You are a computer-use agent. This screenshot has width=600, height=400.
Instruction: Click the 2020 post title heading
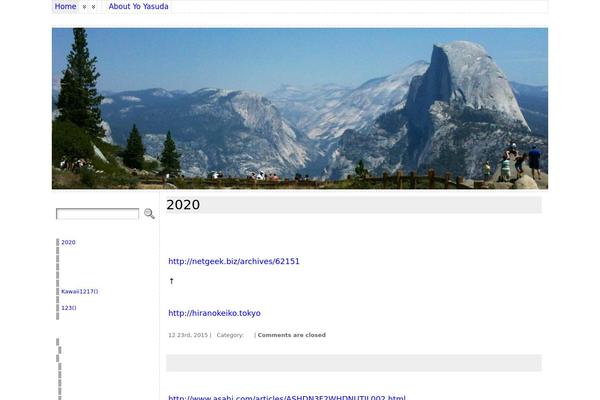(183, 205)
